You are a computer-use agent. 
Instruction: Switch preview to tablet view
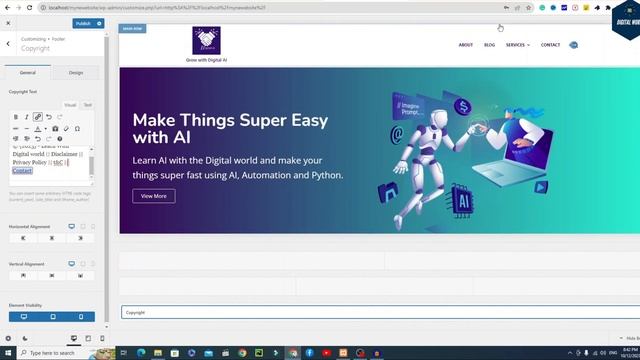(88, 338)
